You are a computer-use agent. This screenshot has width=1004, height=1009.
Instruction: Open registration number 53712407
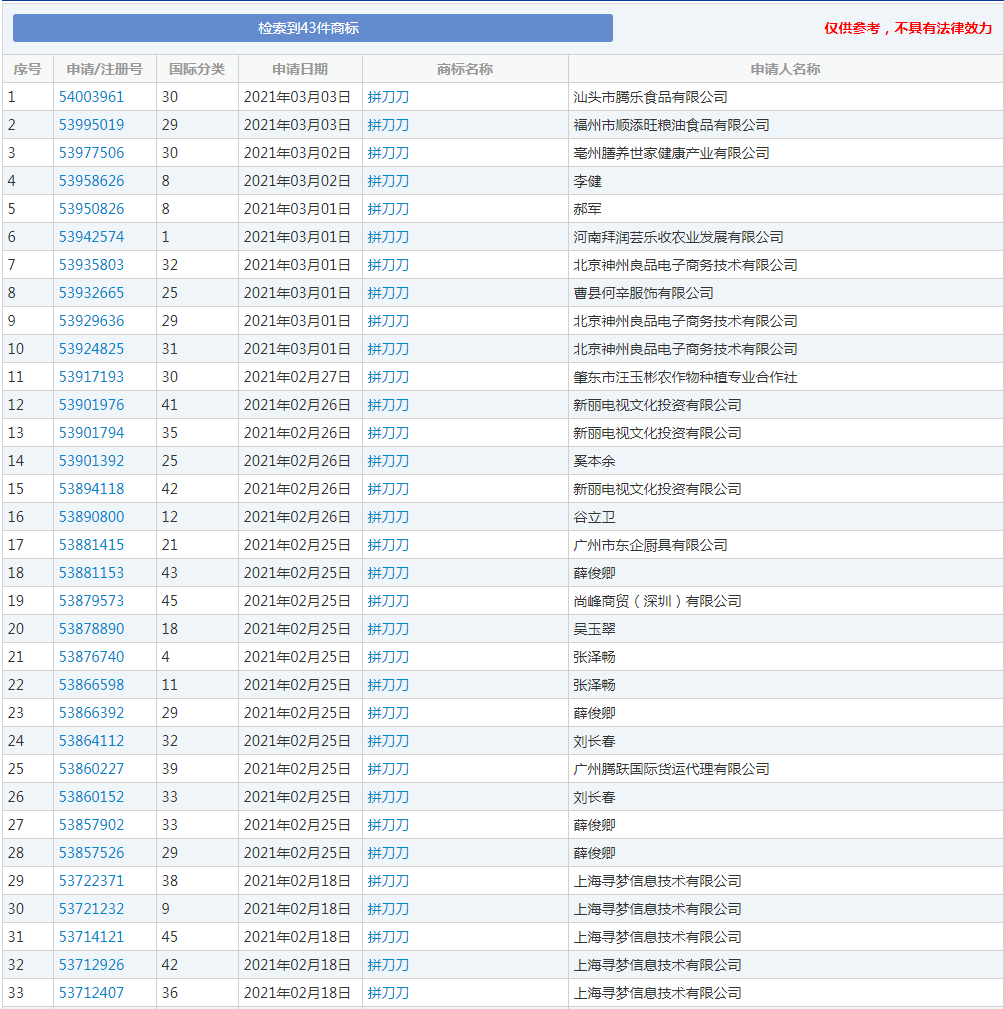[91, 993]
